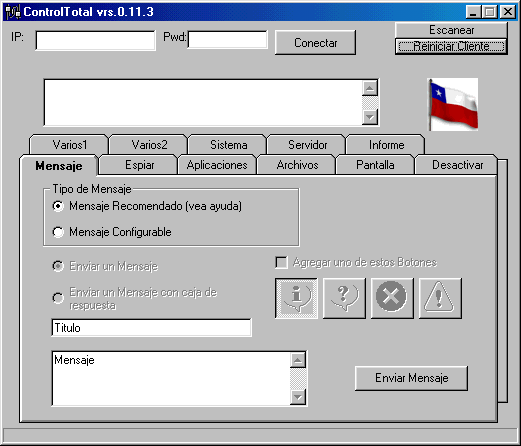
Task: Select Mensaje Recomendado radio option
Action: [58, 206]
